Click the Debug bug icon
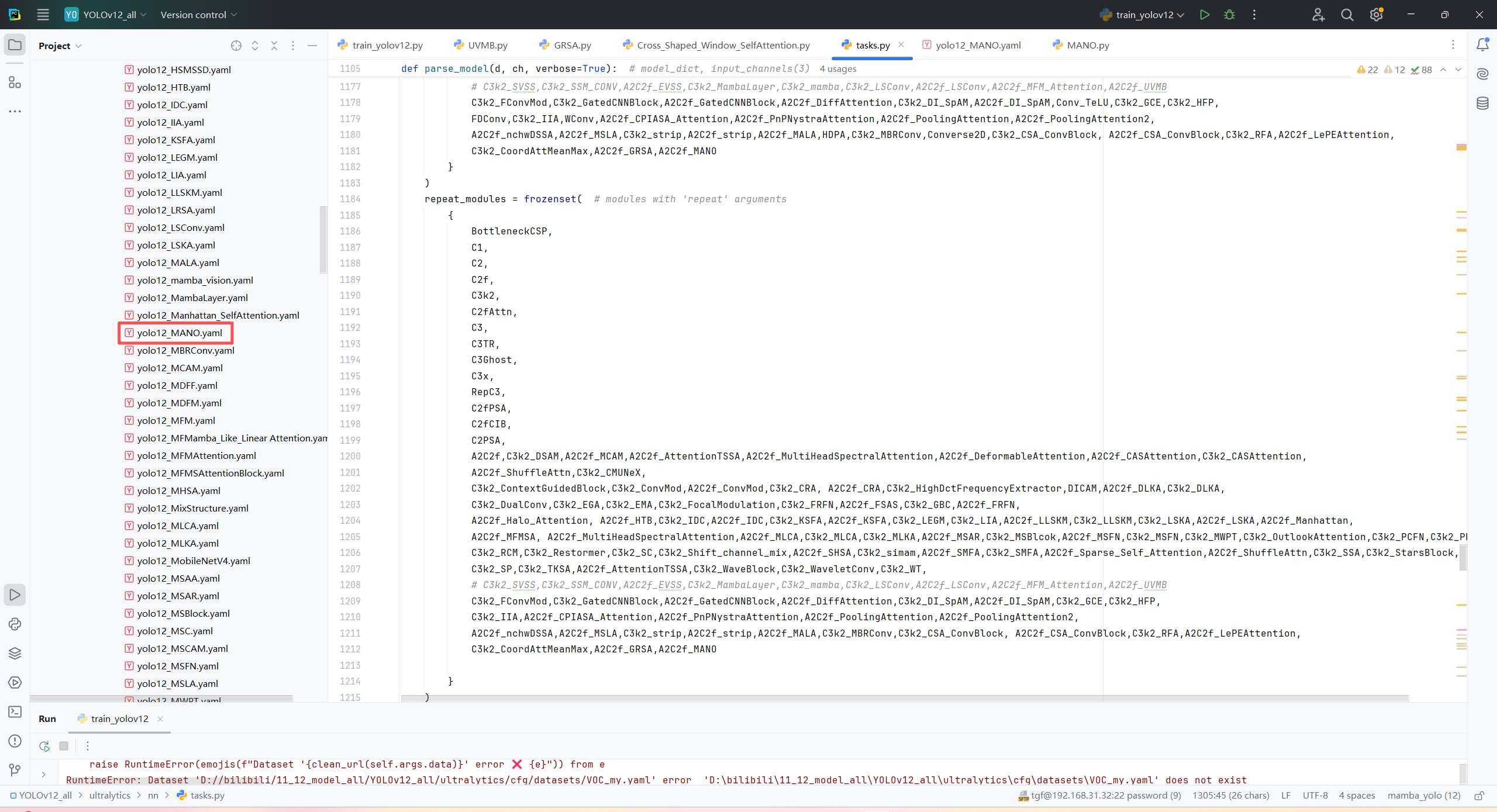Viewport: 1497px width, 812px height. (x=1229, y=15)
